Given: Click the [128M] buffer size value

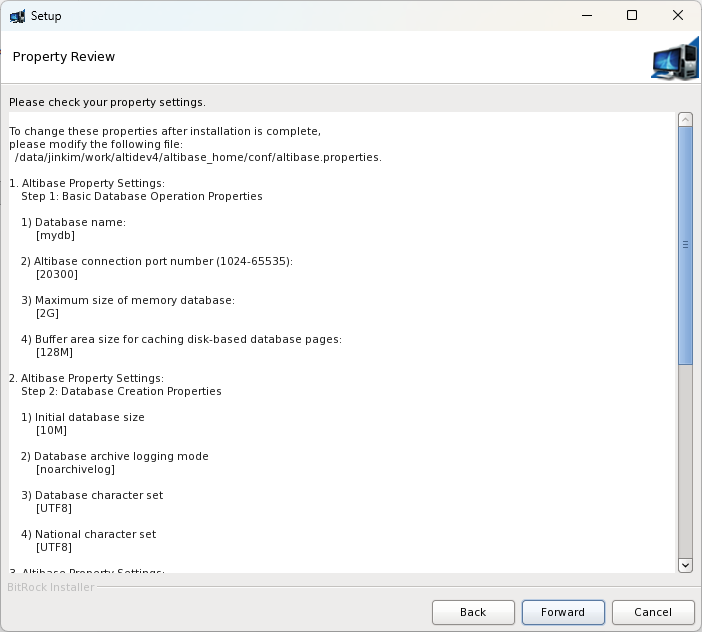Looking at the screenshot, I should [x=54, y=352].
